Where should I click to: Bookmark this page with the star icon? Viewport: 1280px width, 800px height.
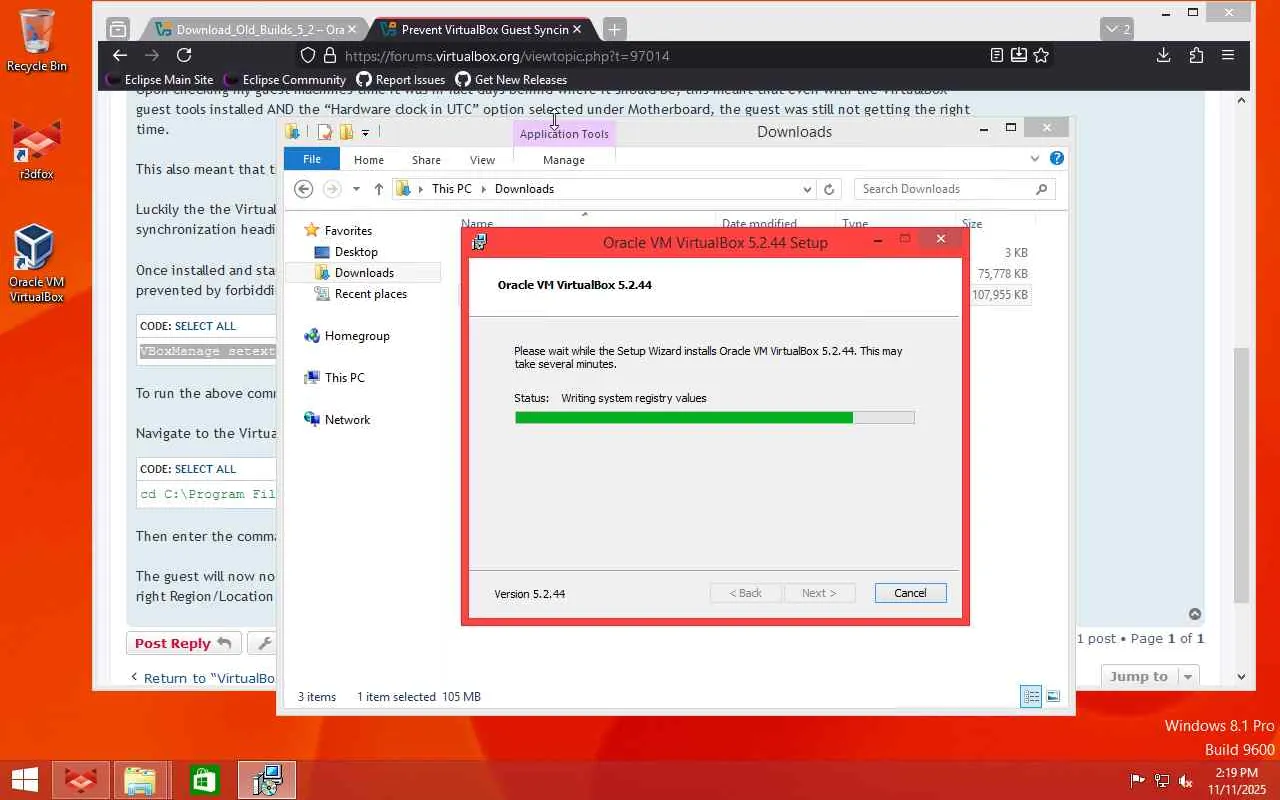tap(1041, 56)
